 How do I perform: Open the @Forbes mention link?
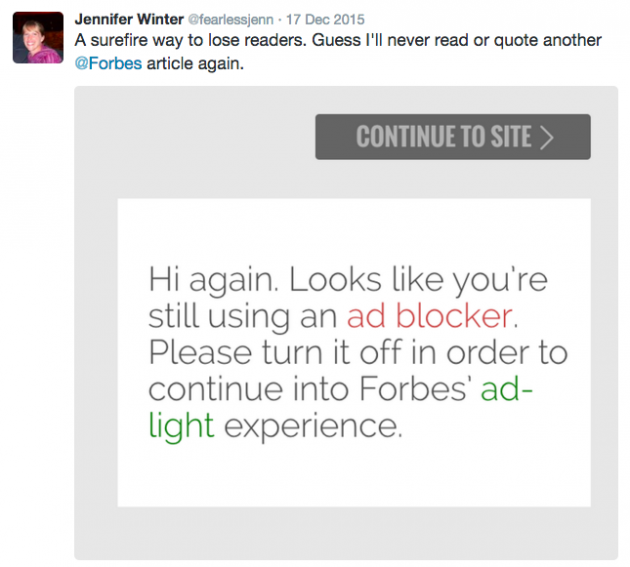click(108, 63)
